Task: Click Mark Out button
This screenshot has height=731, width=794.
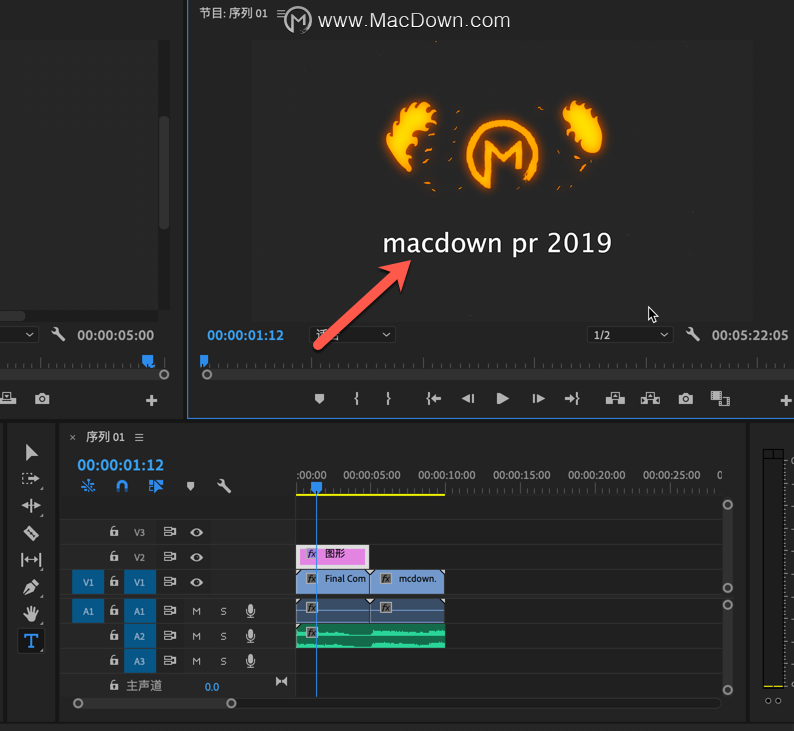Action: click(x=388, y=399)
